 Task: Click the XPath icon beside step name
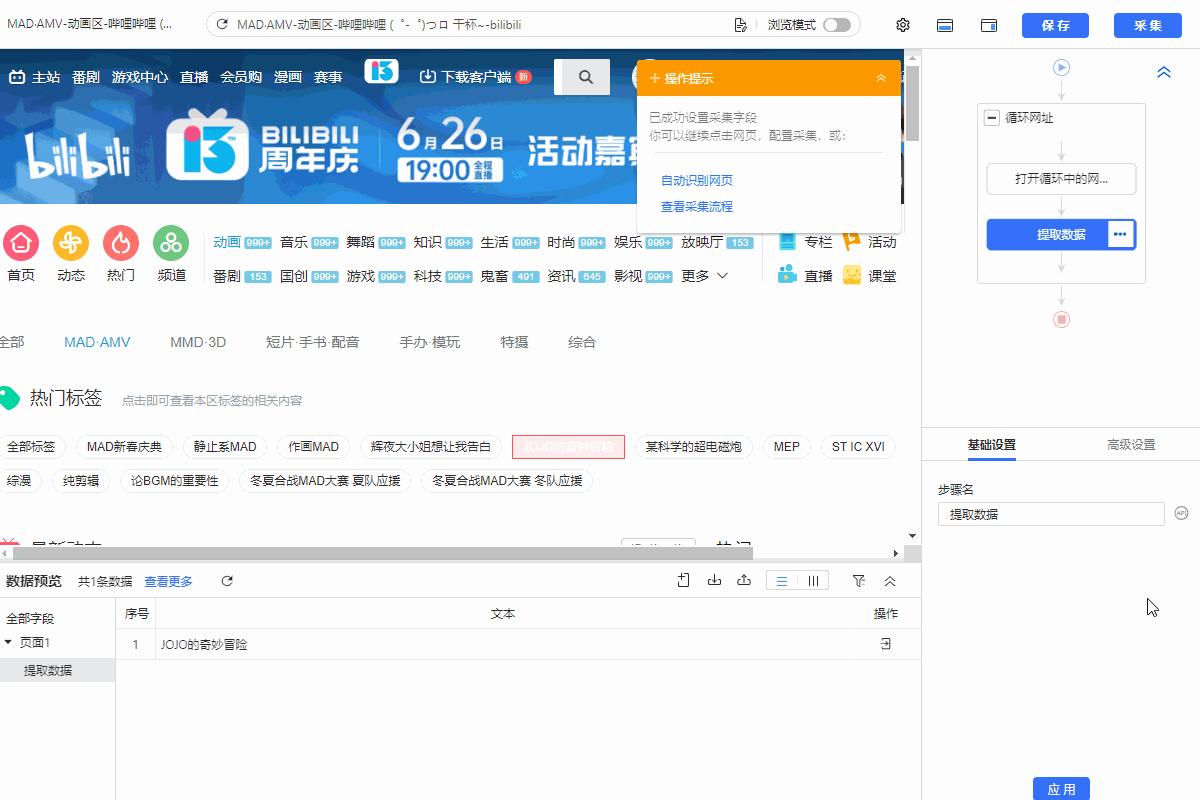tap(1181, 513)
